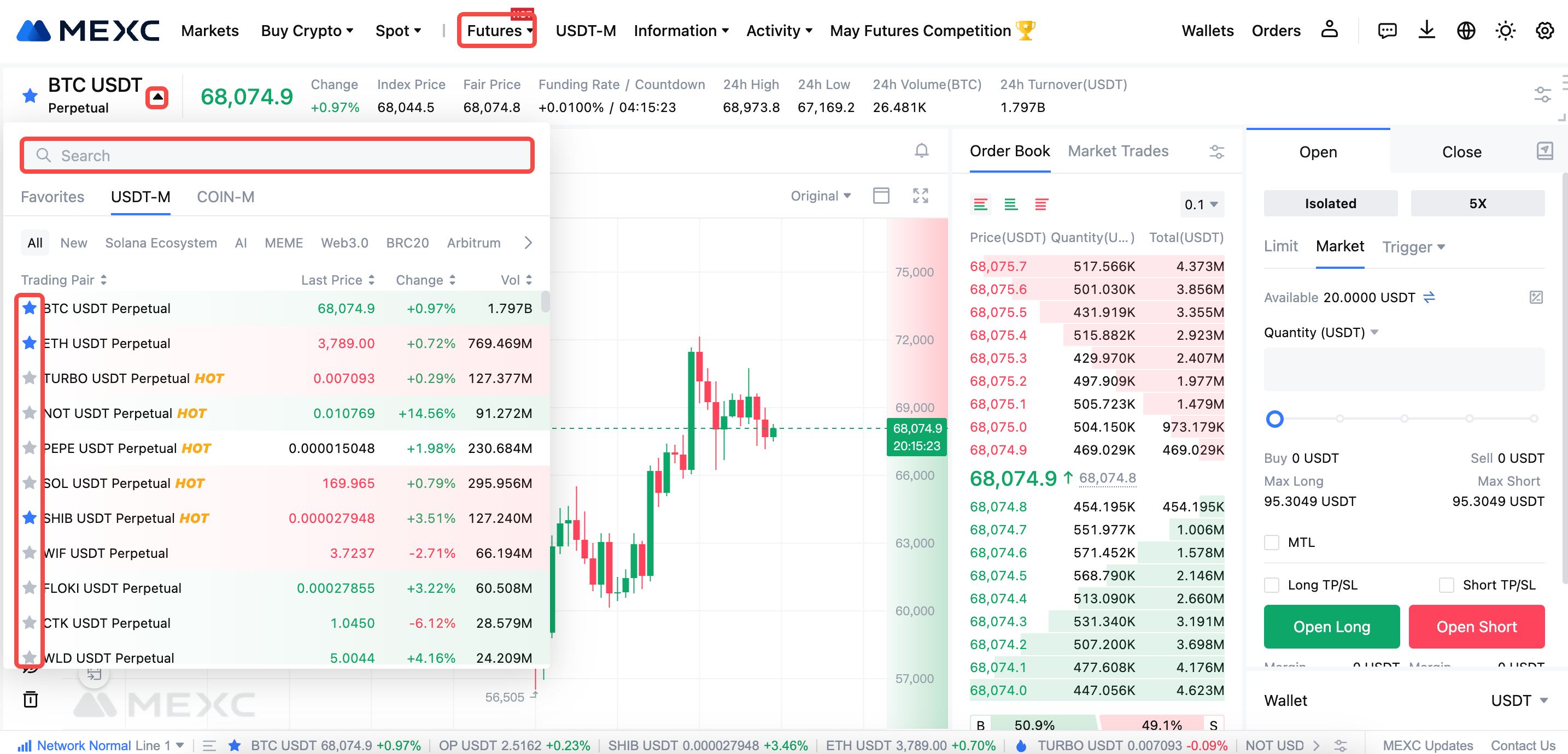Click the trading pair Search field
The image size is (1568, 754).
277,156
